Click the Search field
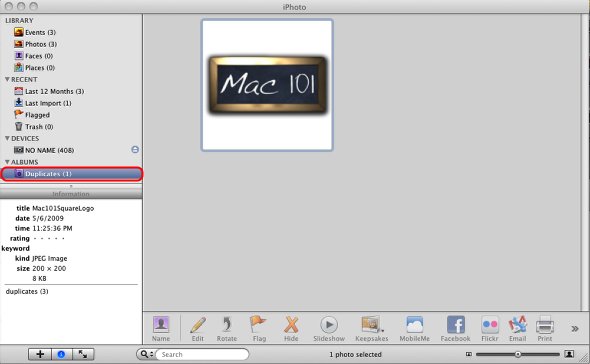The height and width of the screenshot is (364, 590). coord(202,354)
